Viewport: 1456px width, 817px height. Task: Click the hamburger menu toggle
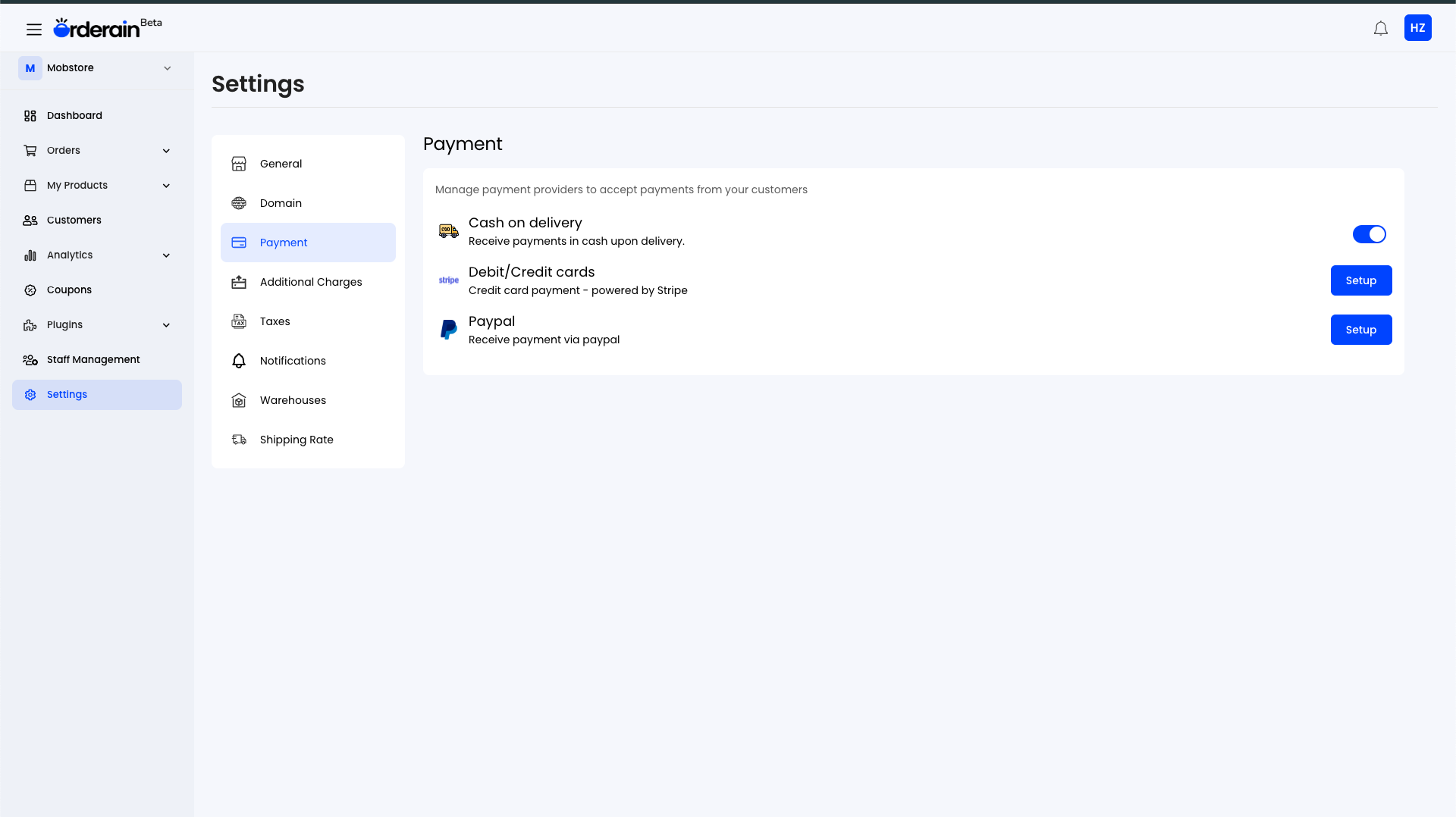[x=33, y=29]
